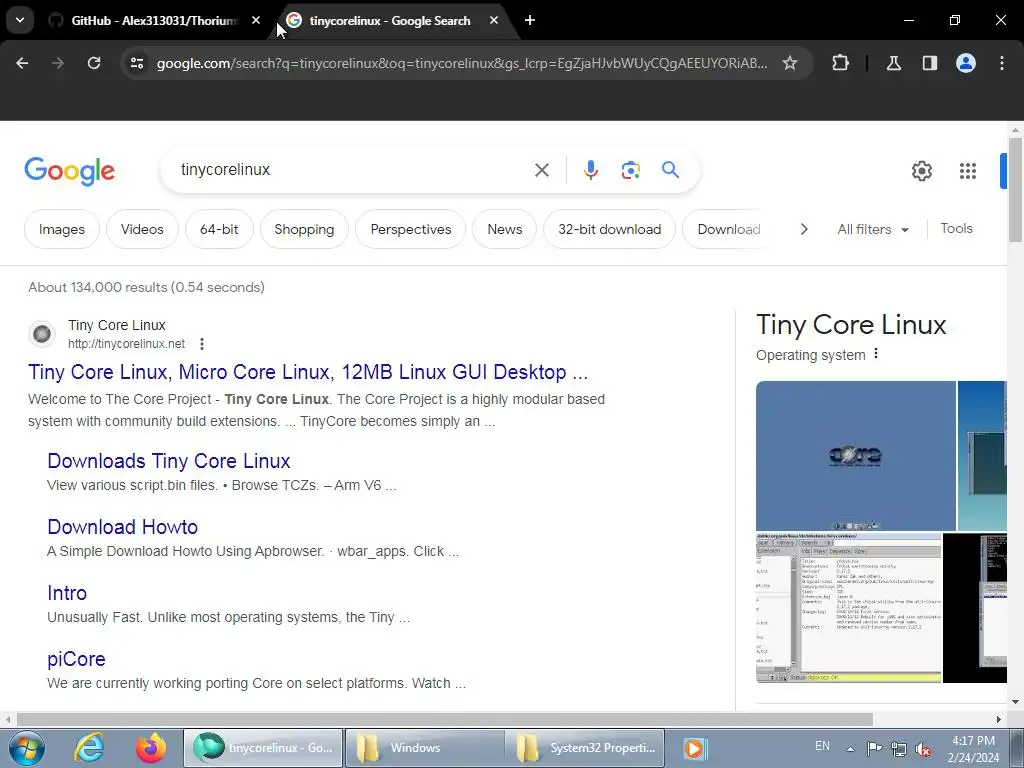Image resolution: width=1024 pixels, height=768 pixels.
Task: Filter results by News
Action: [504, 229]
